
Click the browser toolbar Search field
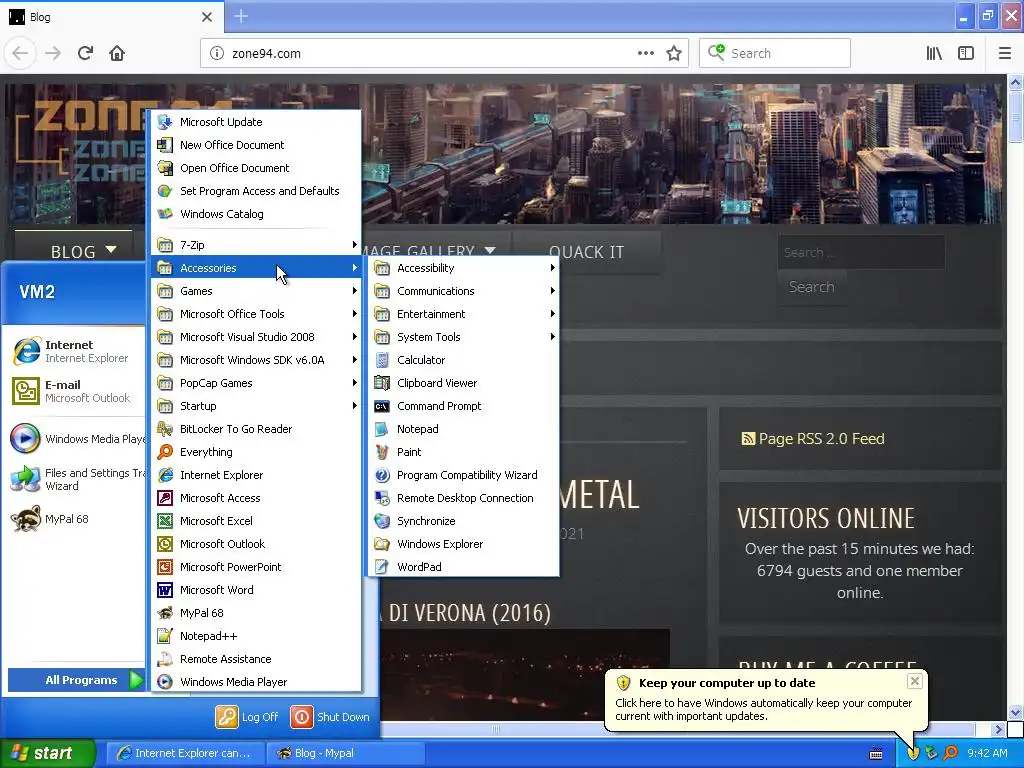coord(775,53)
